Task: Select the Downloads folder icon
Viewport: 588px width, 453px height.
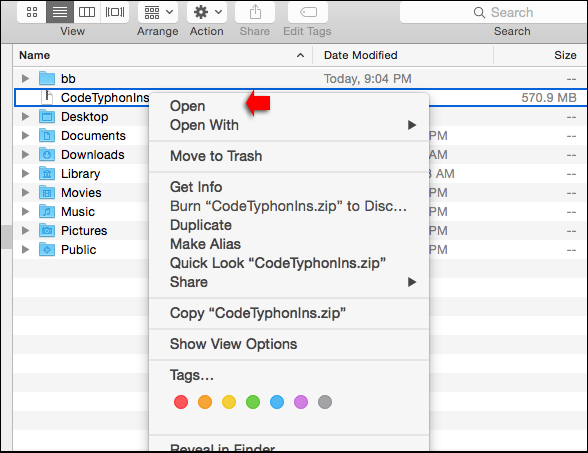Action: [47, 154]
